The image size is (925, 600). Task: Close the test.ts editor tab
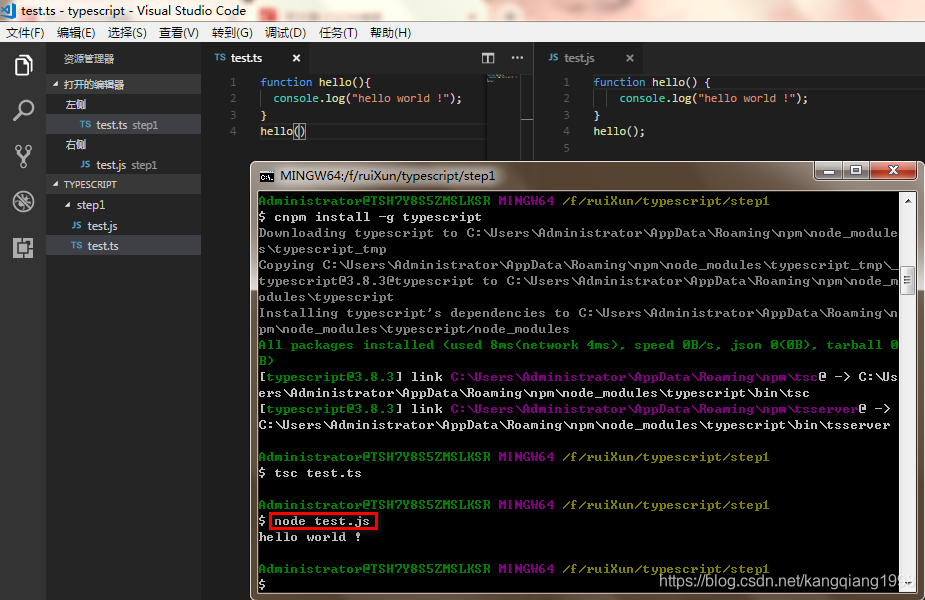(x=296, y=58)
